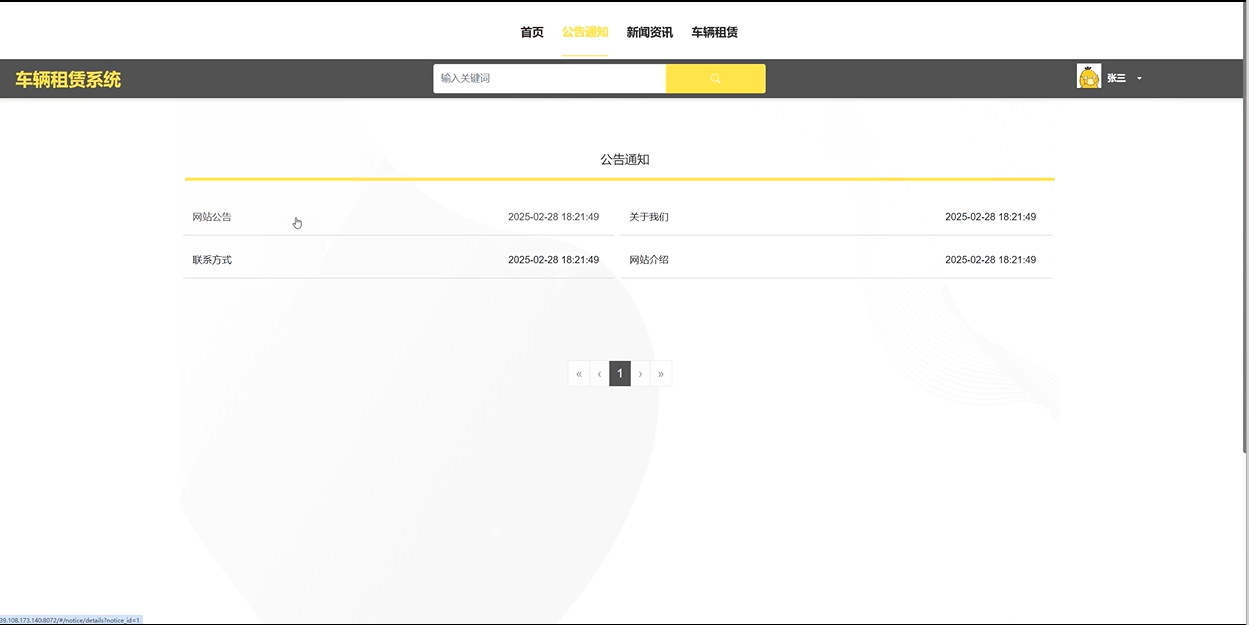Screen dimensions: 1249x625
Task: Click the date beside 网站介绍
Action: click(x=990, y=260)
